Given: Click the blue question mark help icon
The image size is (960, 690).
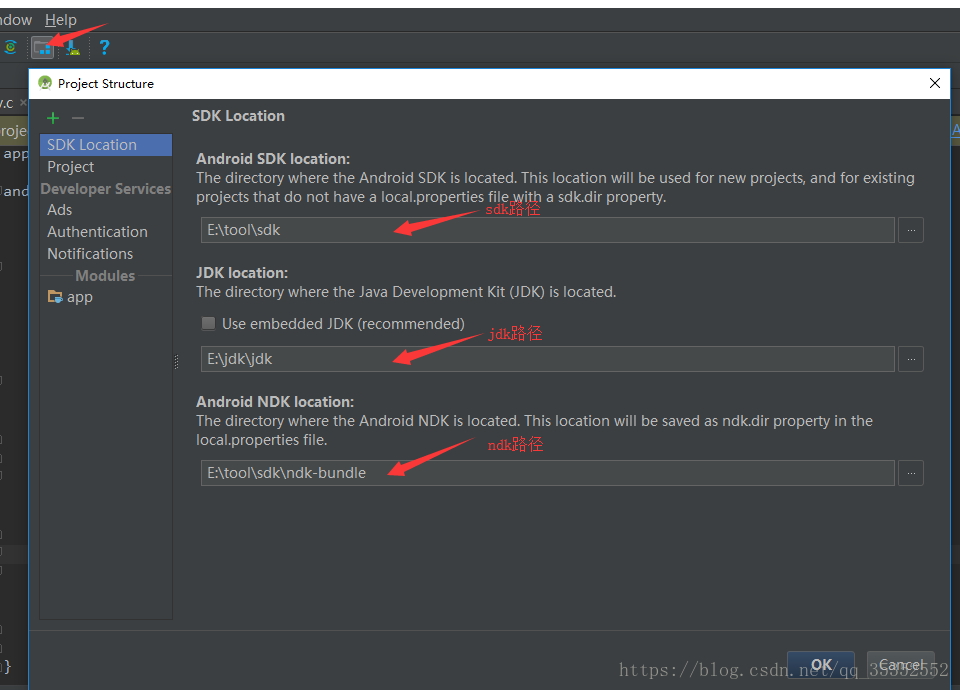Looking at the screenshot, I should 105,47.
